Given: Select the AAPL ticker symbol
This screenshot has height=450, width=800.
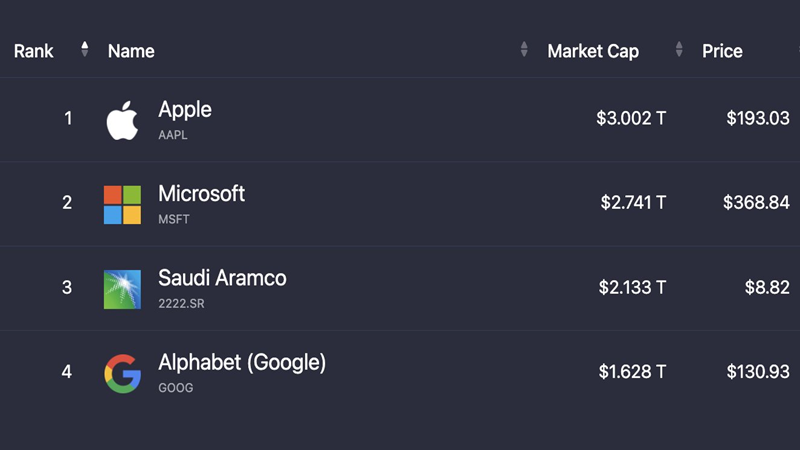Looking at the screenshot, I should (173, 135).
